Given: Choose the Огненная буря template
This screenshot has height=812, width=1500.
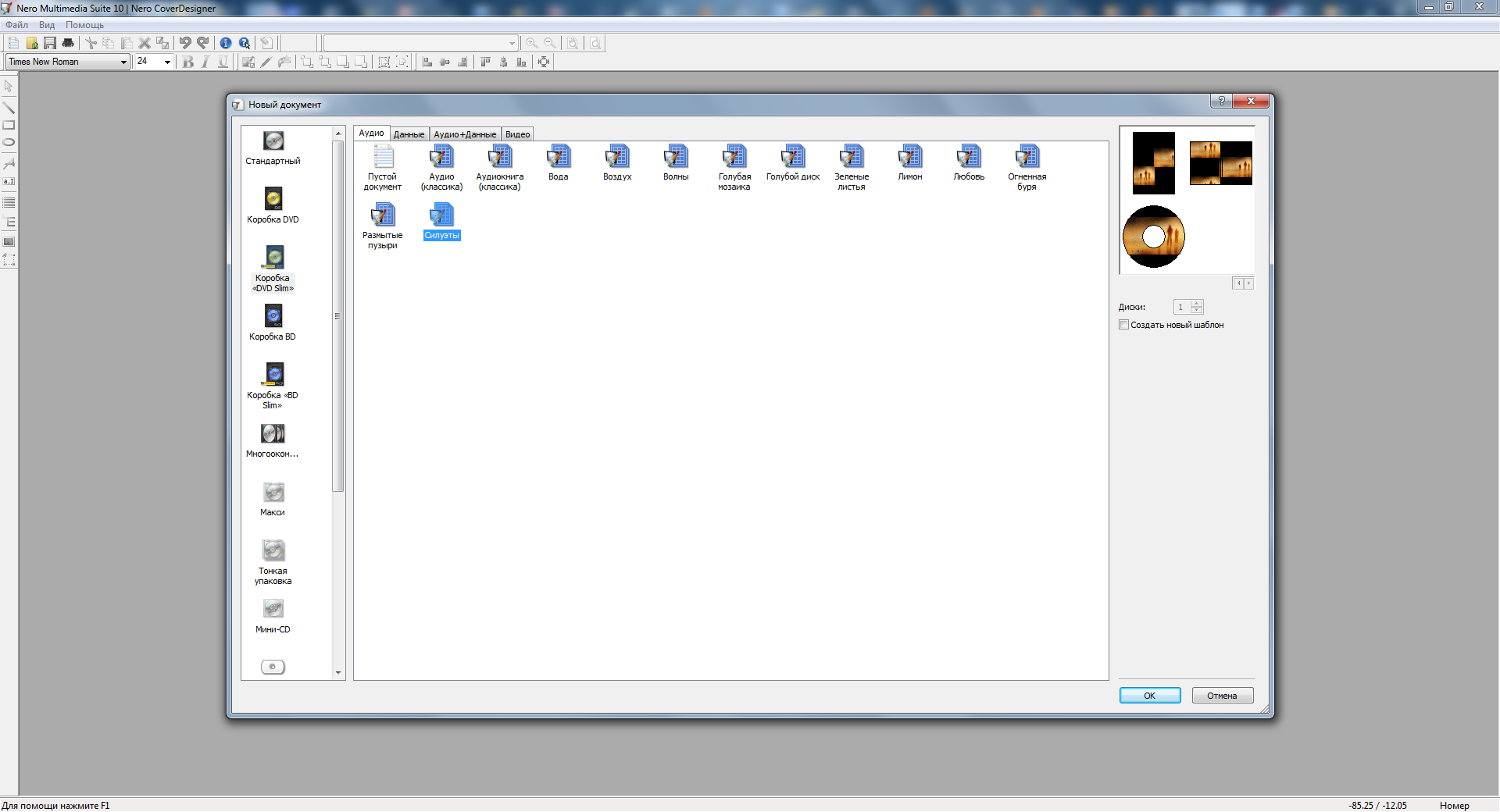Looking at the screenshot, I should 1027,157.
